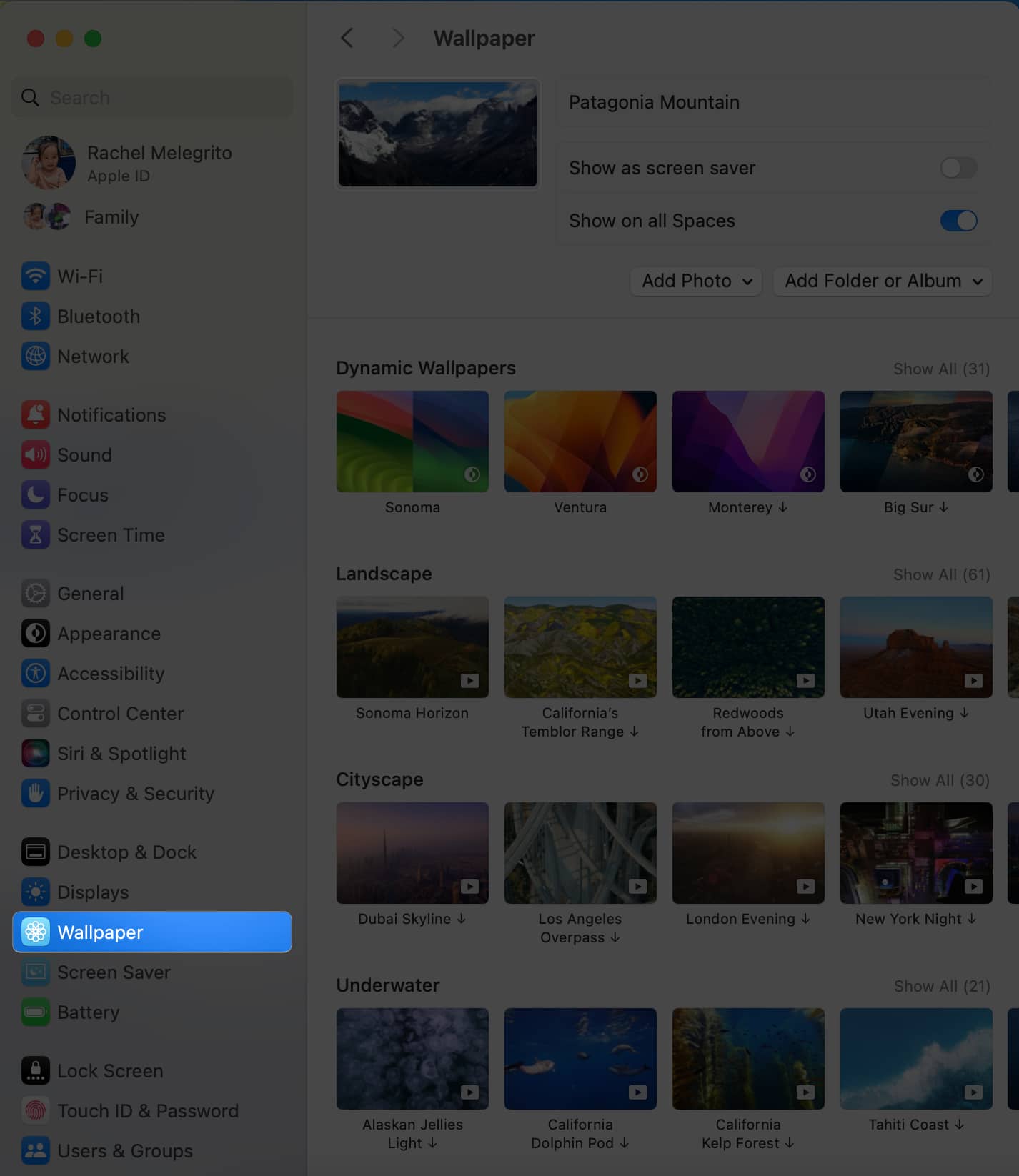Viewport: 1019px width, 1176px height.
Task: Choose the Tahiti Coast wallpaper
Action: click(916, 1058)
